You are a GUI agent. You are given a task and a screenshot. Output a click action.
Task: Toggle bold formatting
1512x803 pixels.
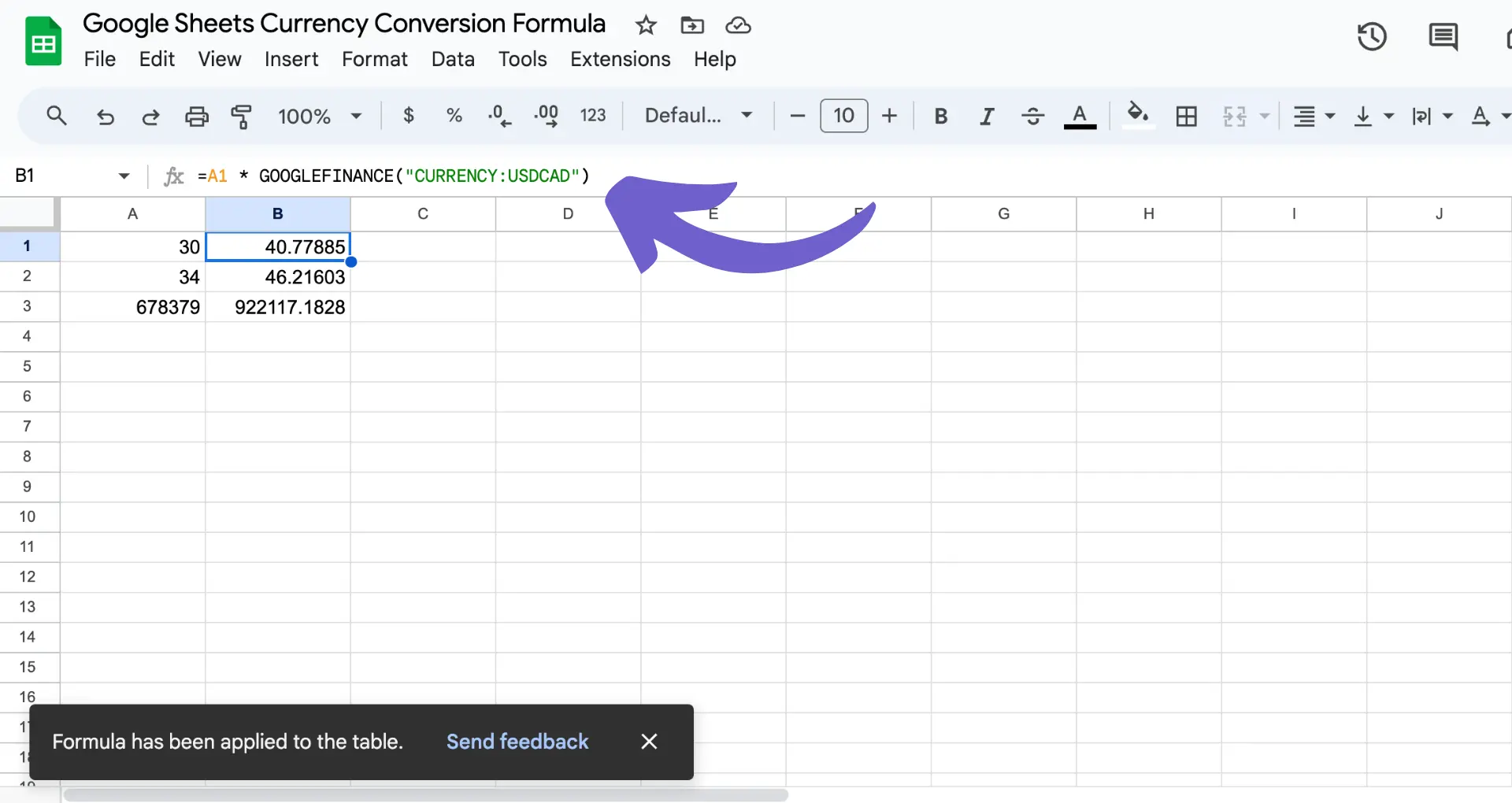940,117
